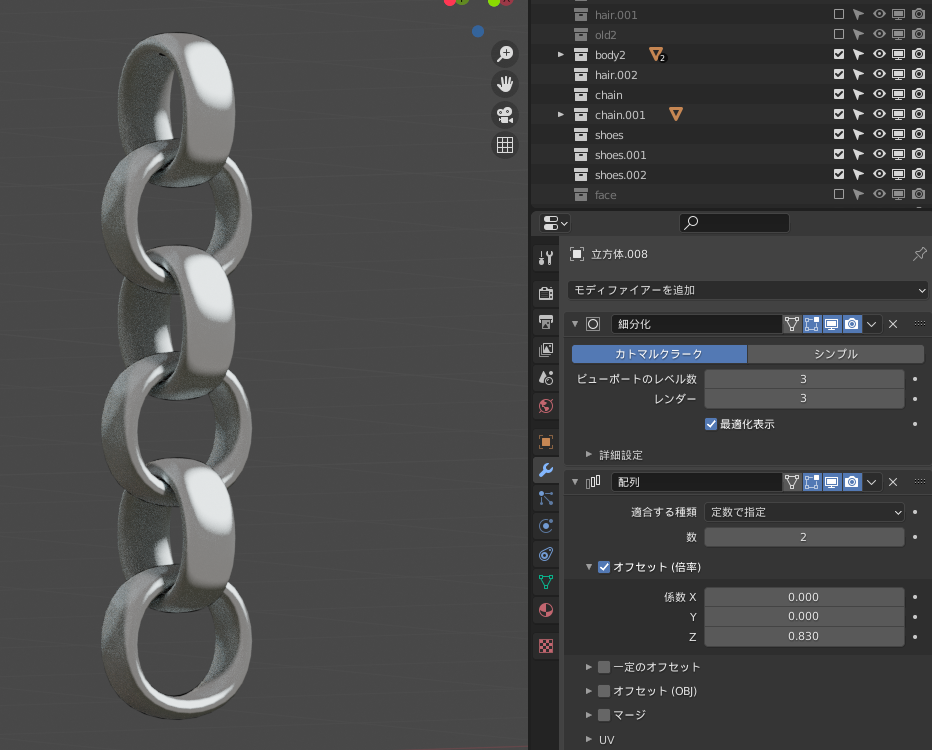
Task: Enable マージ checkbox
Action: pyautogui.click(x=604, y=714)
